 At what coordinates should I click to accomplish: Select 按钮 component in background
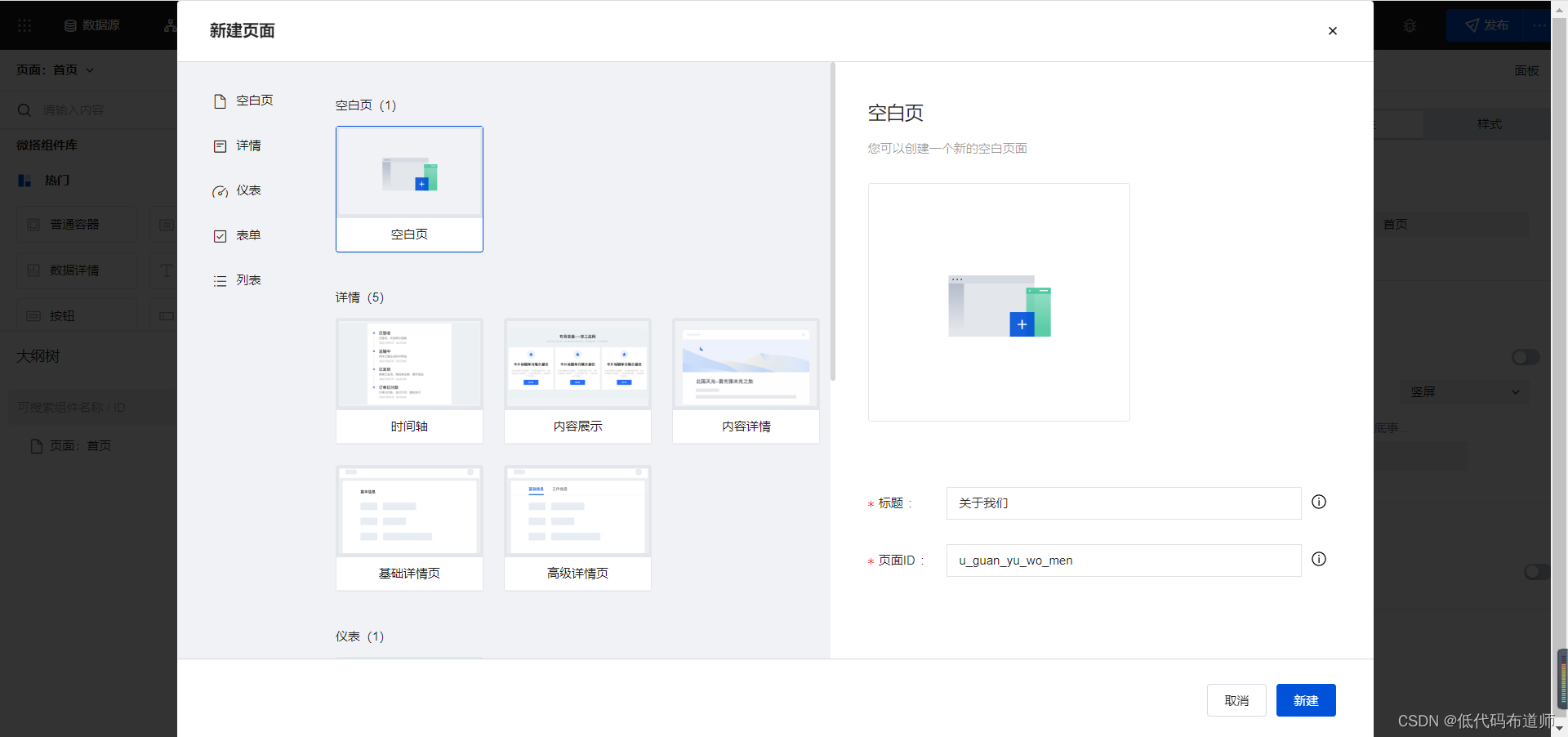pos(77,316)
